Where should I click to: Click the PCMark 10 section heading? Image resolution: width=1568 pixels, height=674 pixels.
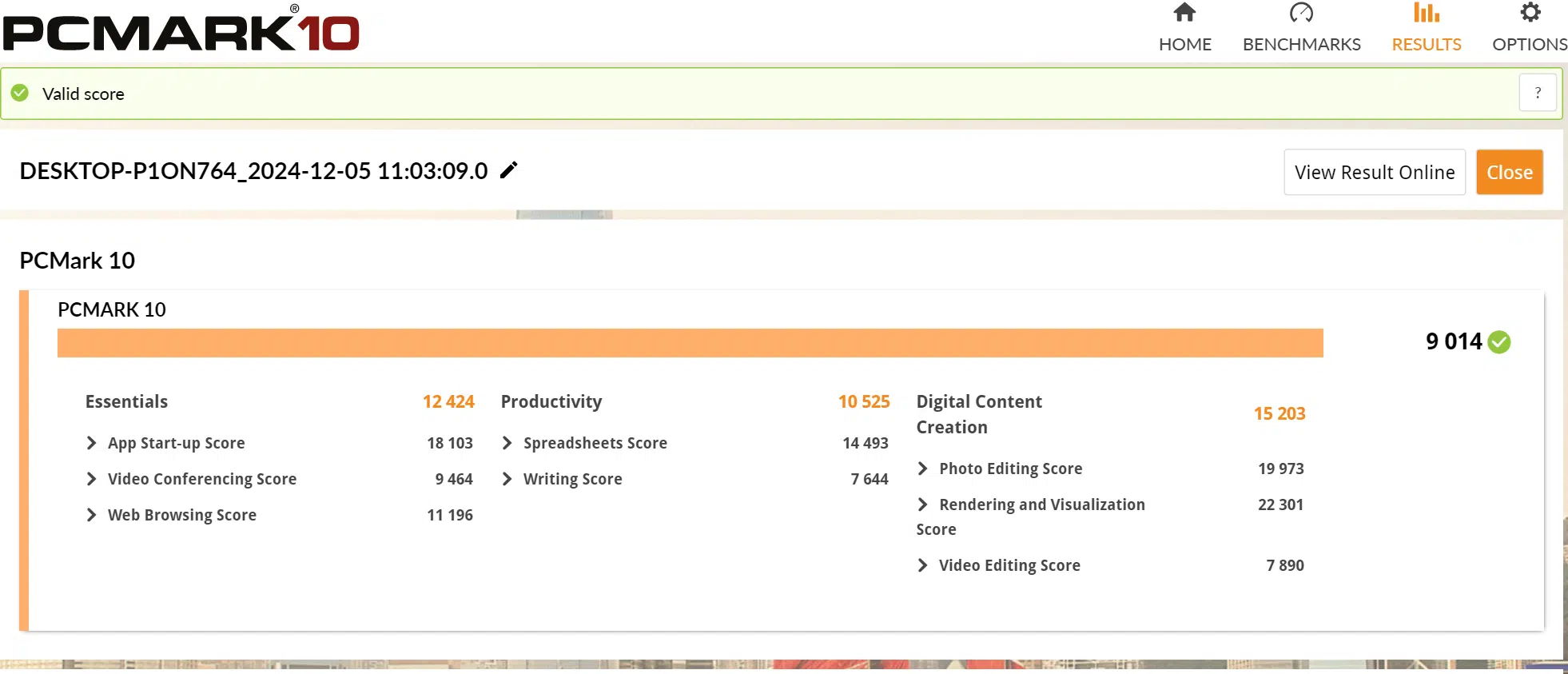[77, 260]
